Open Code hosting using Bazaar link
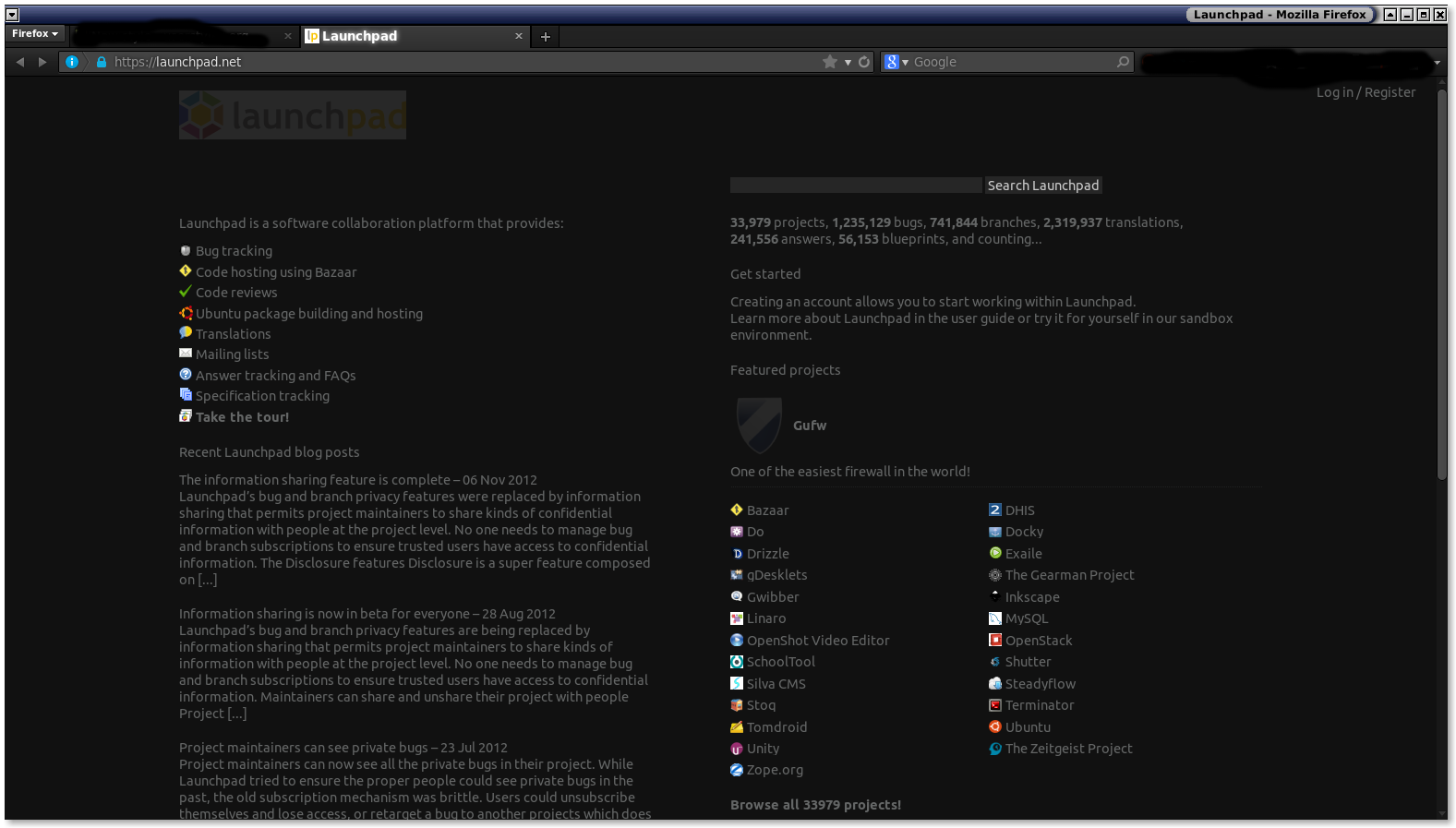This screenshot has width=1456, height=828. (276, 272)
